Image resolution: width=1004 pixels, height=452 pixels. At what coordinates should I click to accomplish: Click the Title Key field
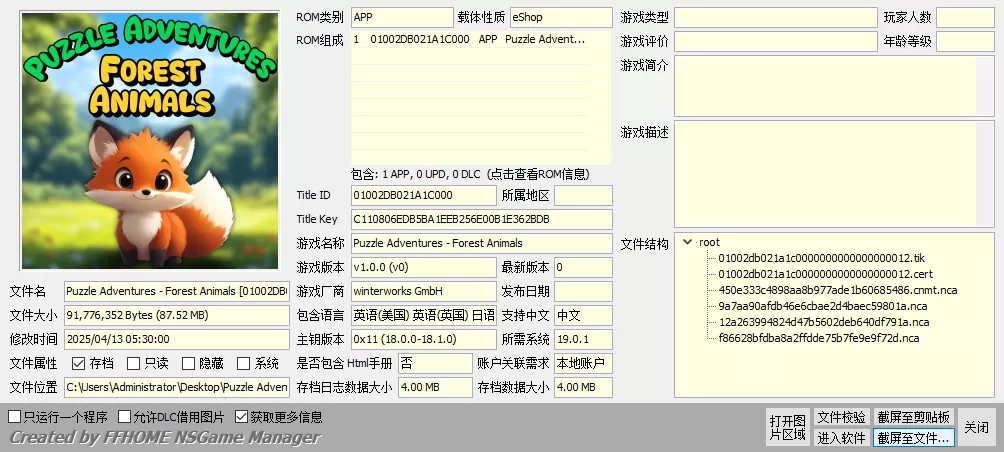coord(480,219)
